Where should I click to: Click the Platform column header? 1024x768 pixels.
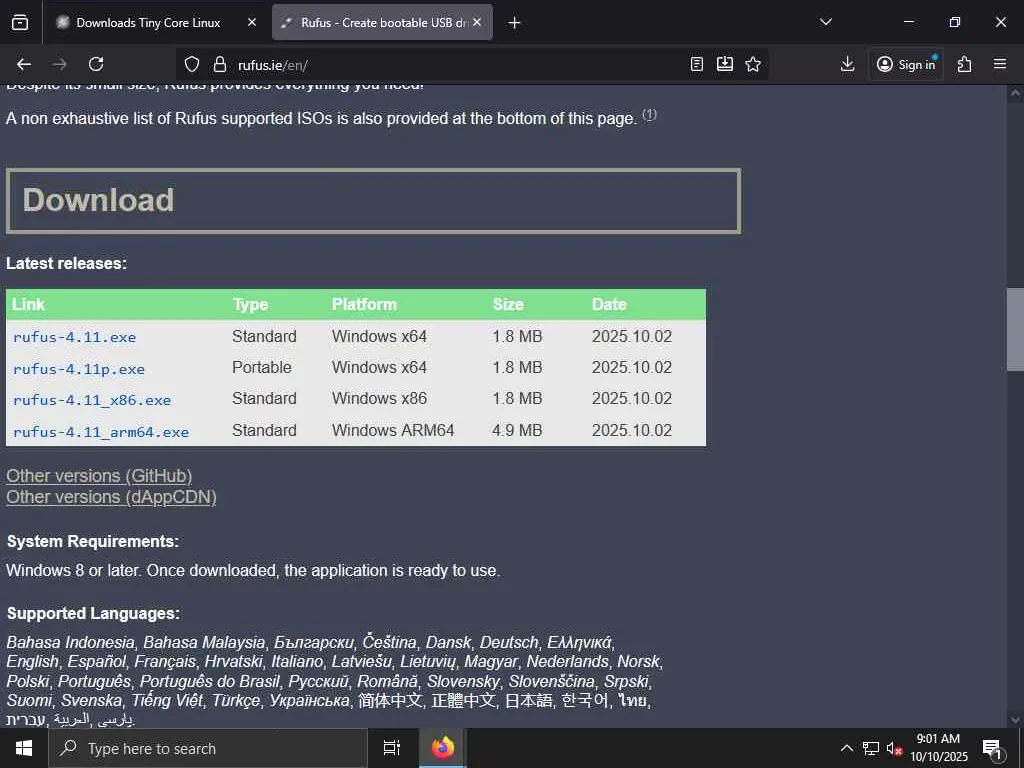[364, 304]
